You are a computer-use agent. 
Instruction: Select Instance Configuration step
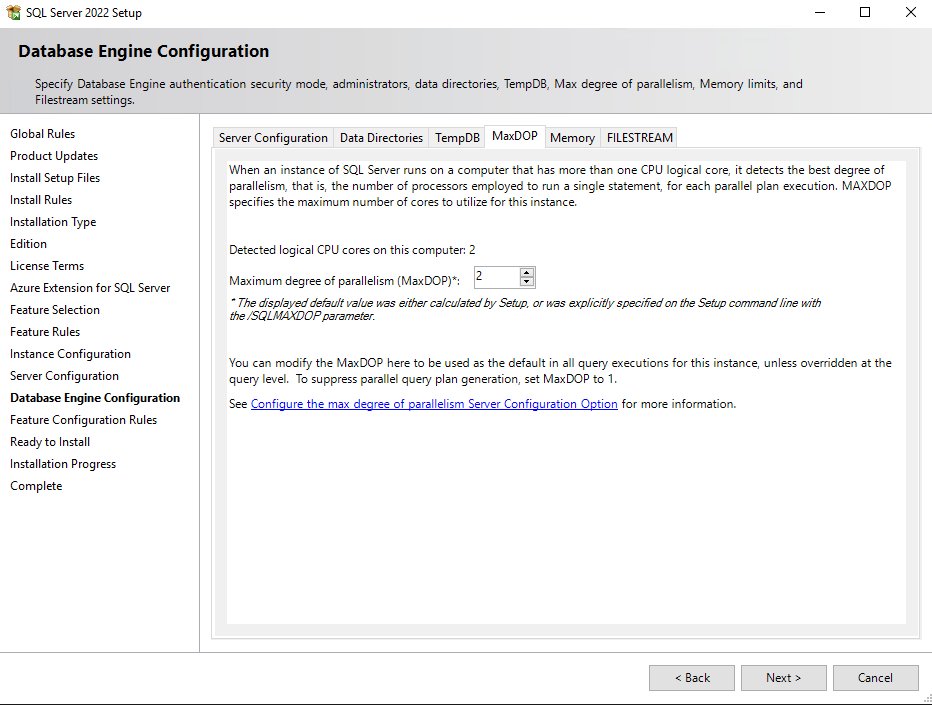point(70,354)
